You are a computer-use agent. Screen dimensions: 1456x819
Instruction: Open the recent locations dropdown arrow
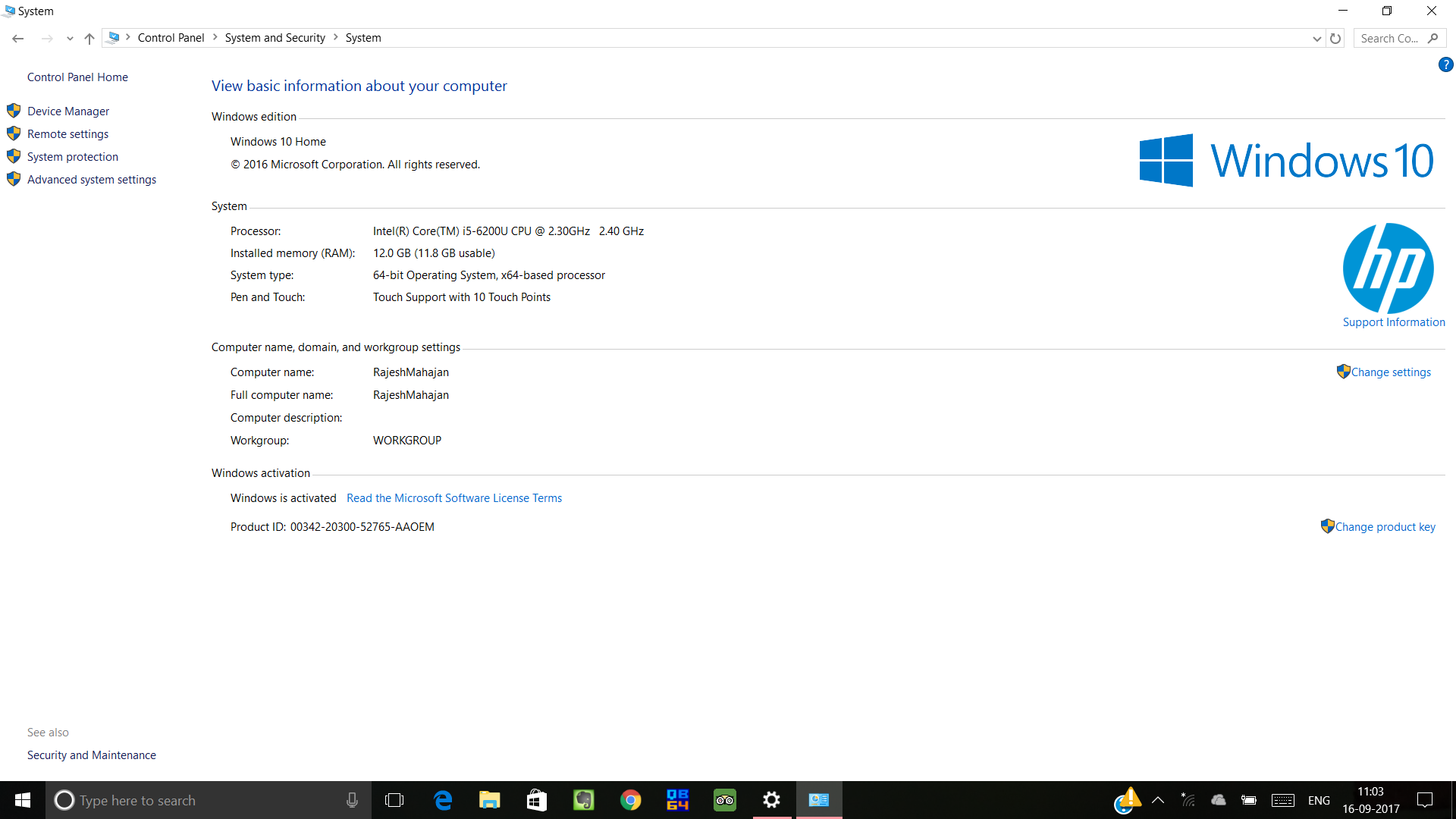click(x=70, y=39)
